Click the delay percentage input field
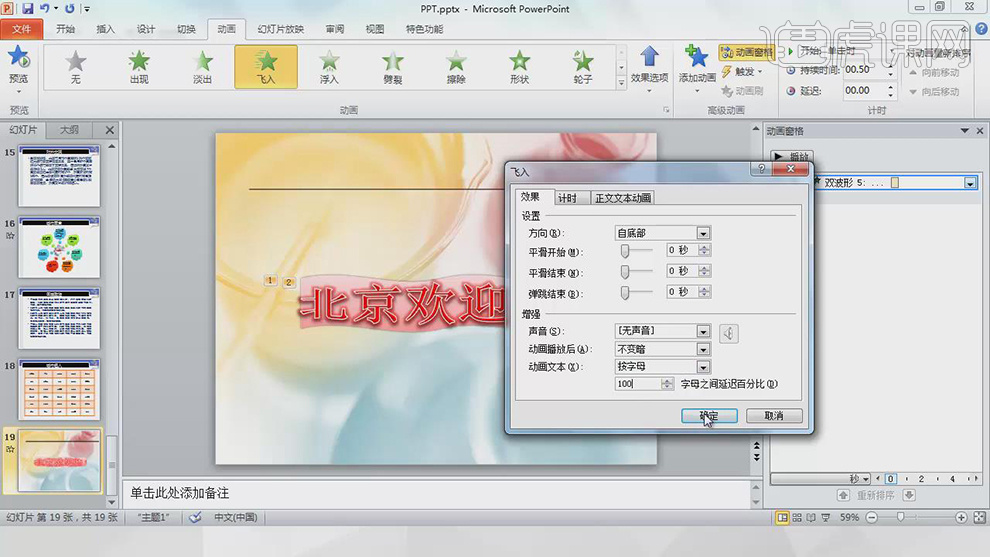Image resolution: width=990 pixels, height=557 pixels. coord(638,383)
